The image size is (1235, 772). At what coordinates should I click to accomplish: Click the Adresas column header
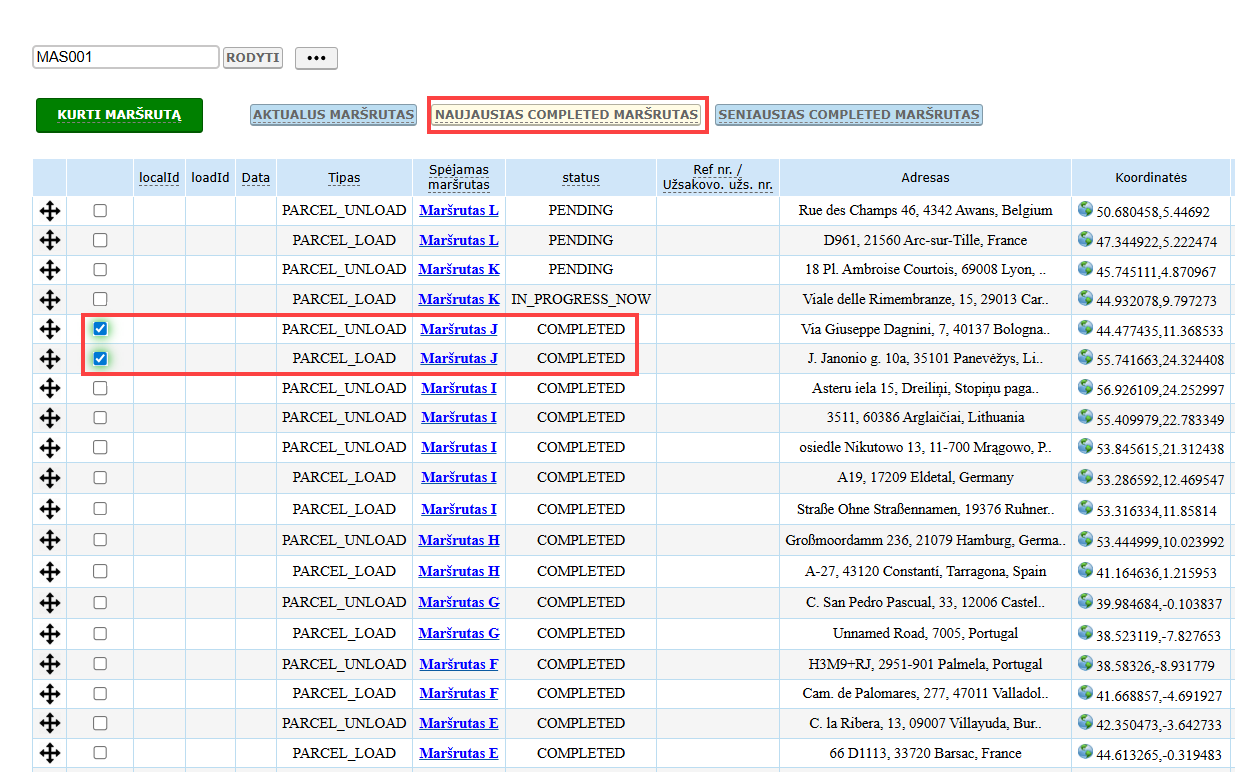pyautogui.click(x=925, y=178)
